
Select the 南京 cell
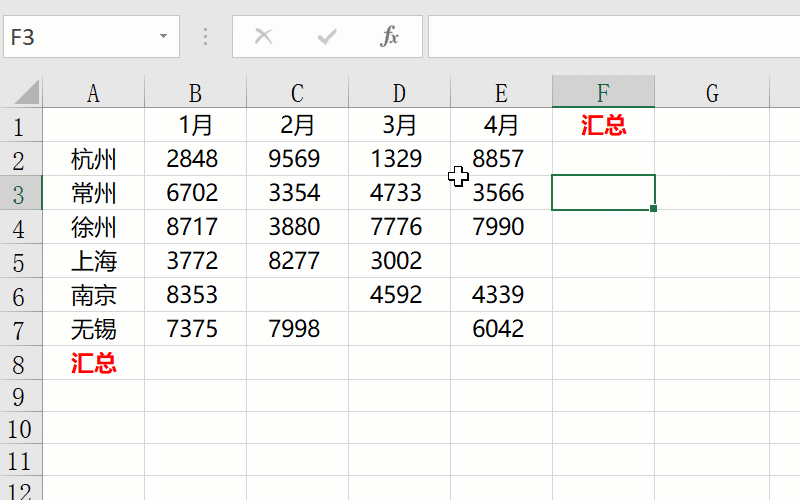click(x=93, y=295)
